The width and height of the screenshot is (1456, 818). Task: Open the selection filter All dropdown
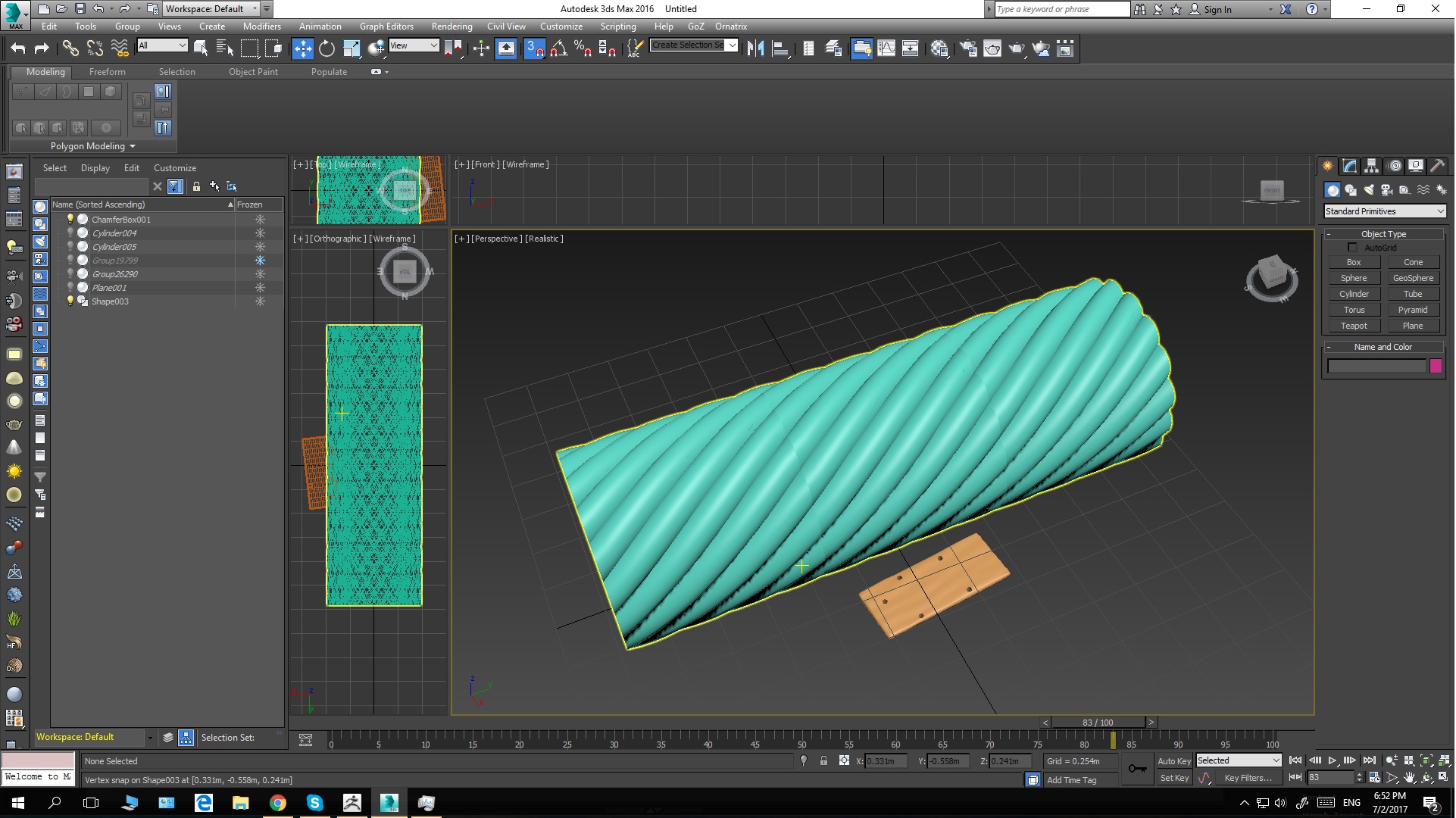coord(162,45)
